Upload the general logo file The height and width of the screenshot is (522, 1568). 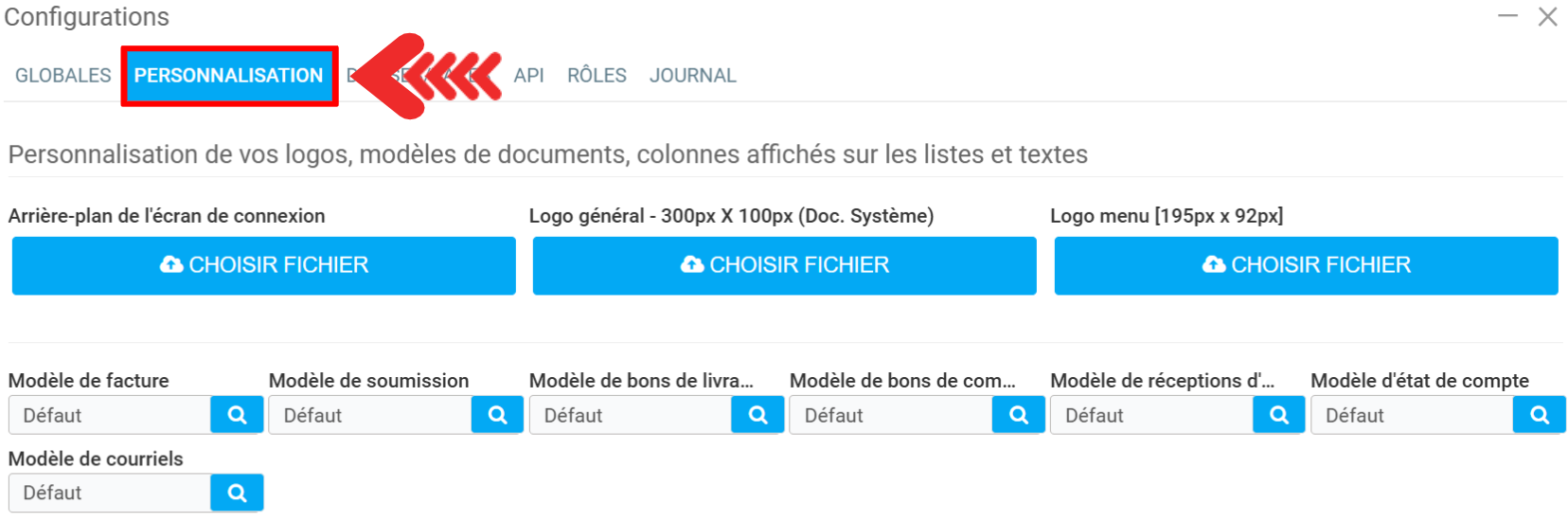(x=784, y=265)
